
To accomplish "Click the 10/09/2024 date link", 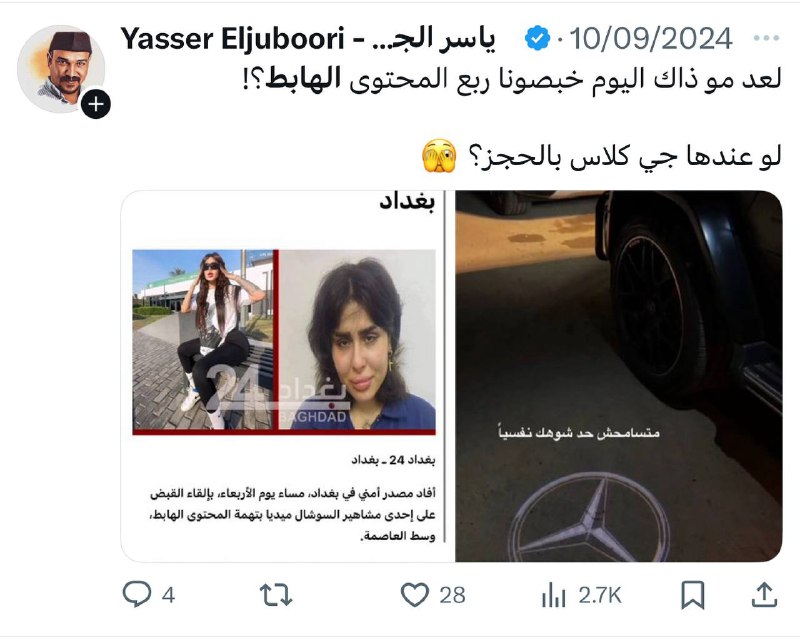I will click(651, 39).
